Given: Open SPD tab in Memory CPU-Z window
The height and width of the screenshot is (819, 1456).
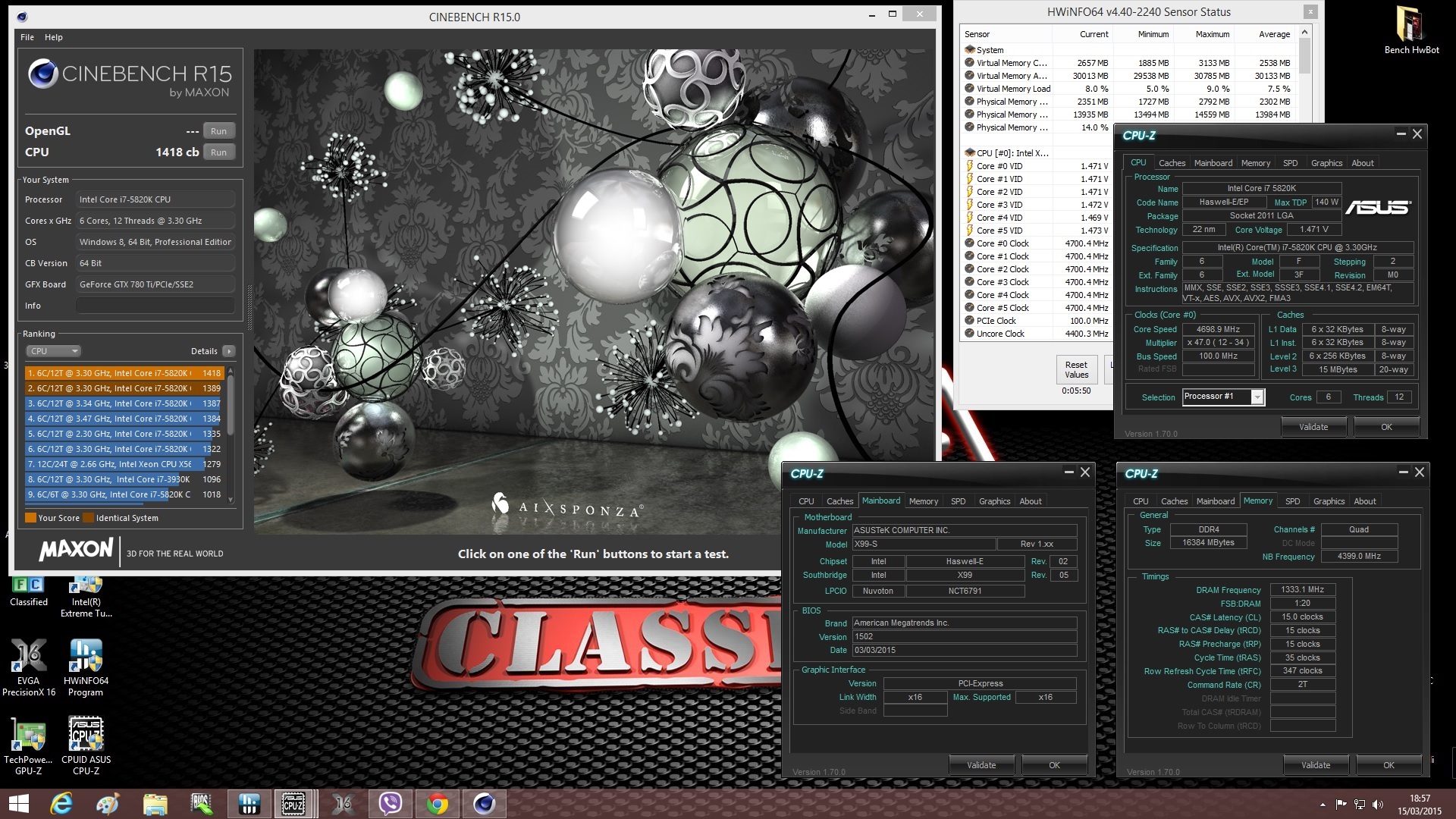Looking at the screenshot, I should pyautogui.click(x=1292, y=501).
